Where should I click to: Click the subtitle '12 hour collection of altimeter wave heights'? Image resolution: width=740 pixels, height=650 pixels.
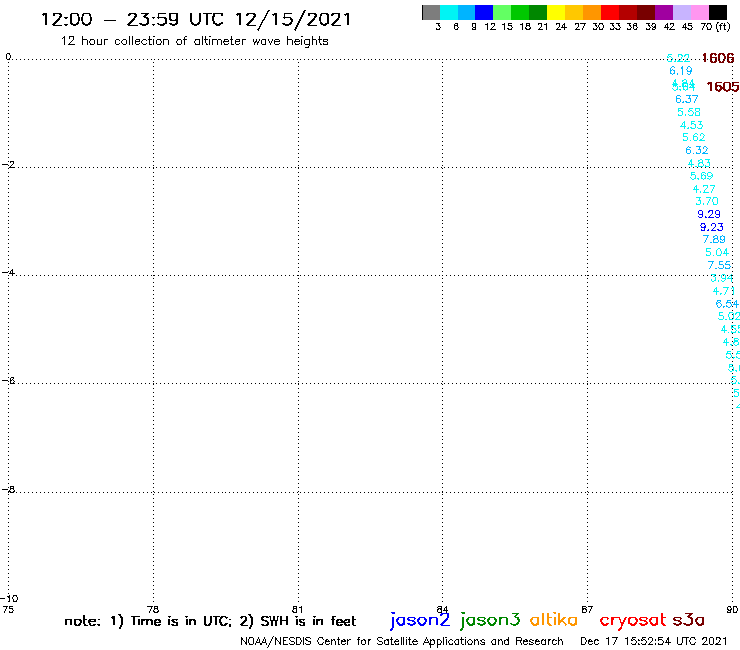(x=194, y=41)
